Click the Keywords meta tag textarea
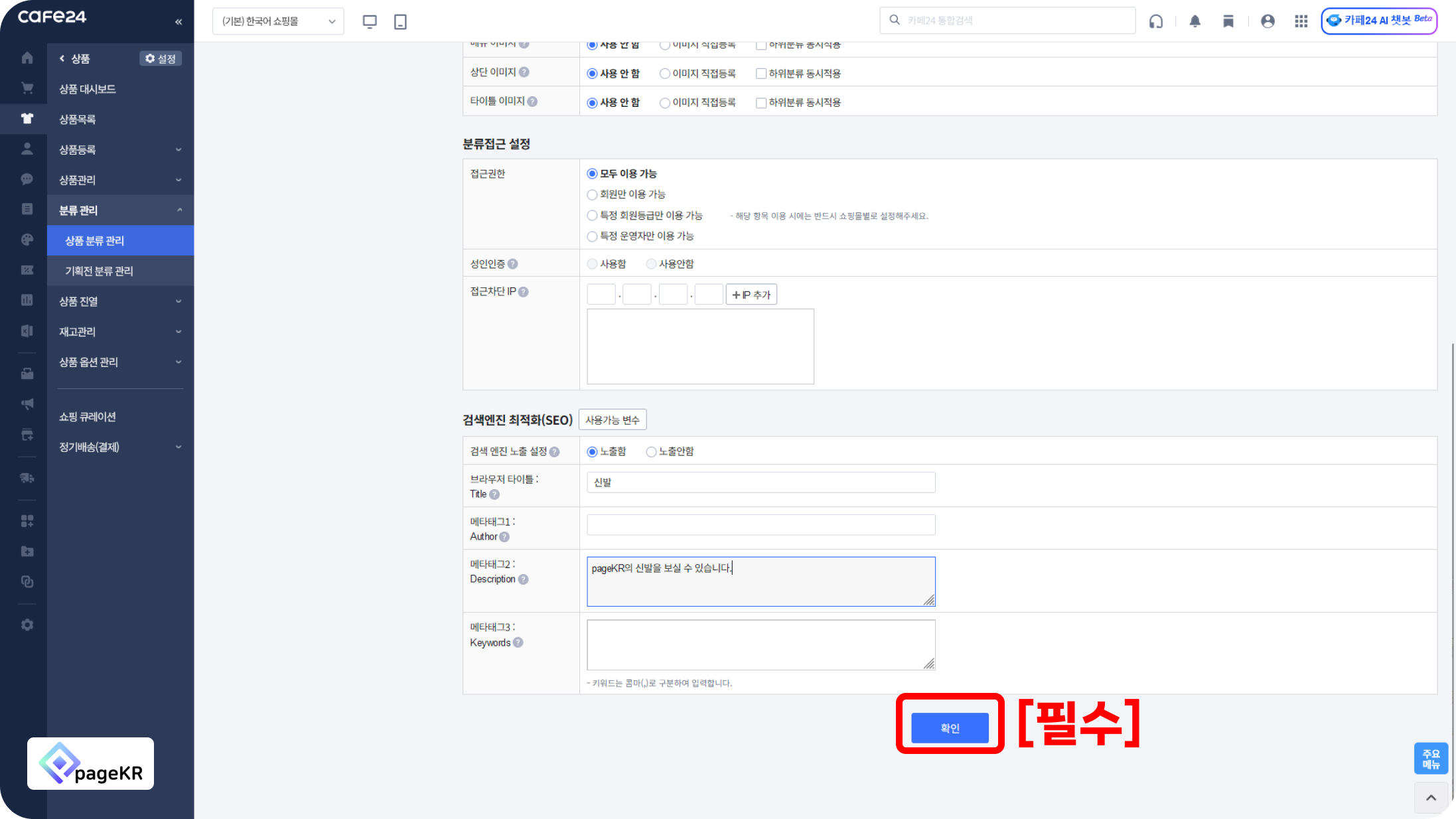Viewport: 1456px width, 819px height. 761,644
